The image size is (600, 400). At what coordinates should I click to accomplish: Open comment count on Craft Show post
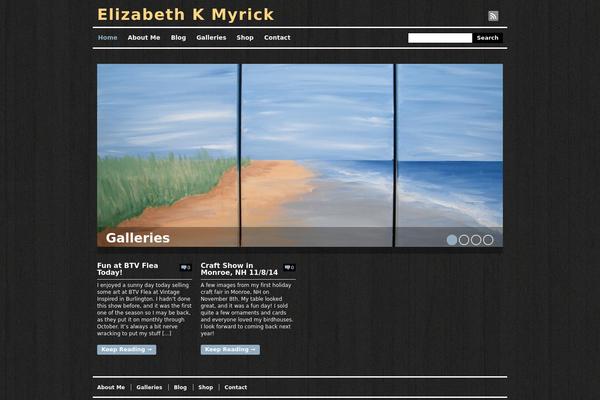[x=289, y=268]
